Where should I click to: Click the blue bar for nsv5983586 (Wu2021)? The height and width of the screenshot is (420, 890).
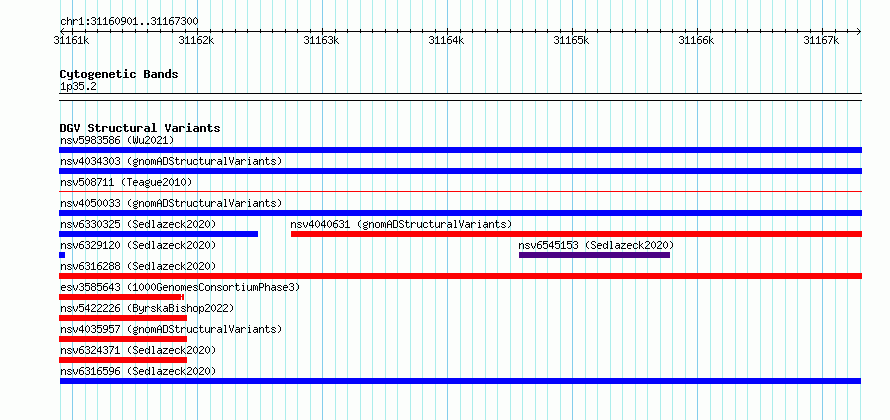[x=460, y=150]
